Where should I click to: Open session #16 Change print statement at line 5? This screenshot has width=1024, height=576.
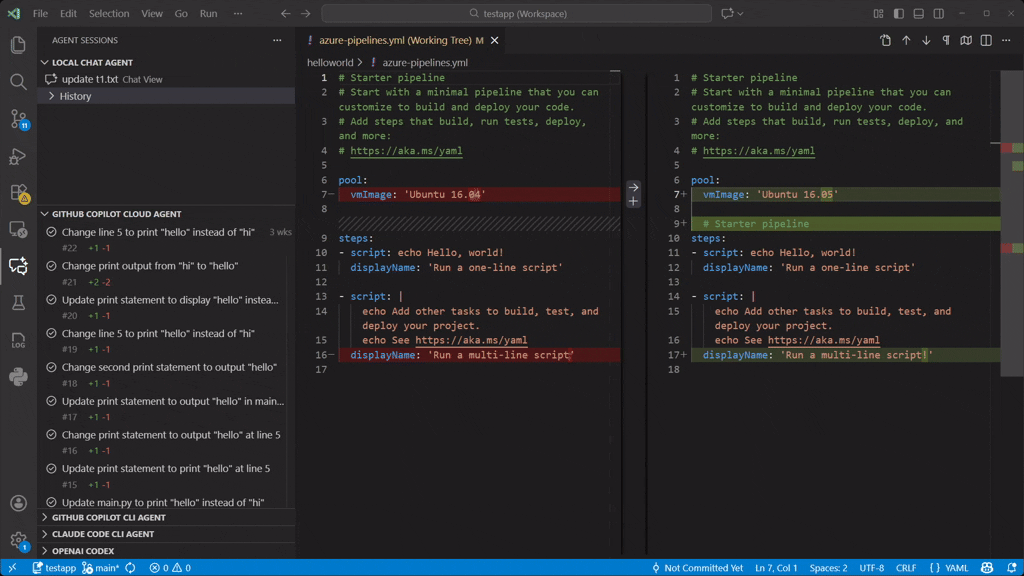[167, 442]
